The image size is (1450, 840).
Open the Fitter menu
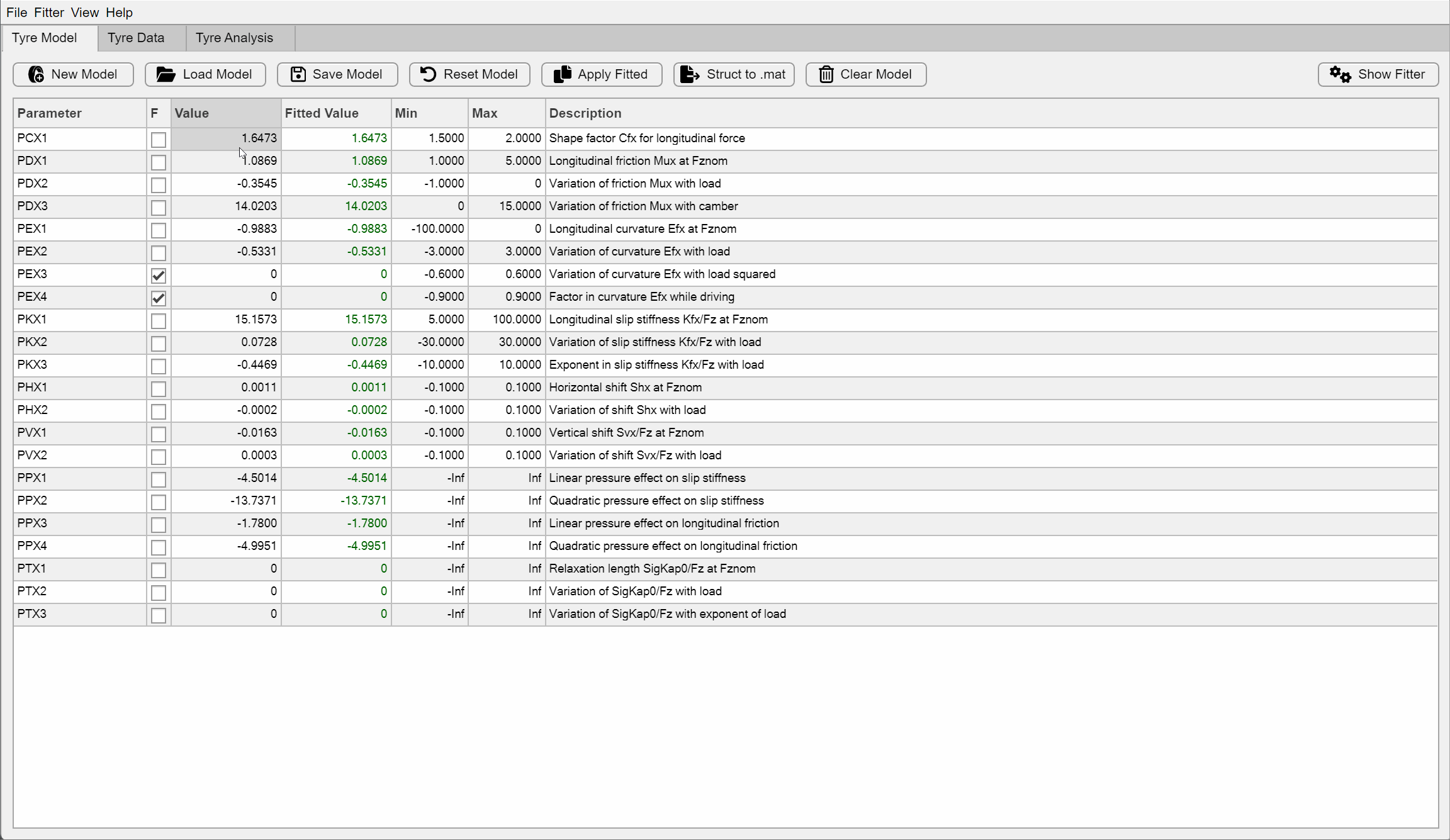[48, 12]
